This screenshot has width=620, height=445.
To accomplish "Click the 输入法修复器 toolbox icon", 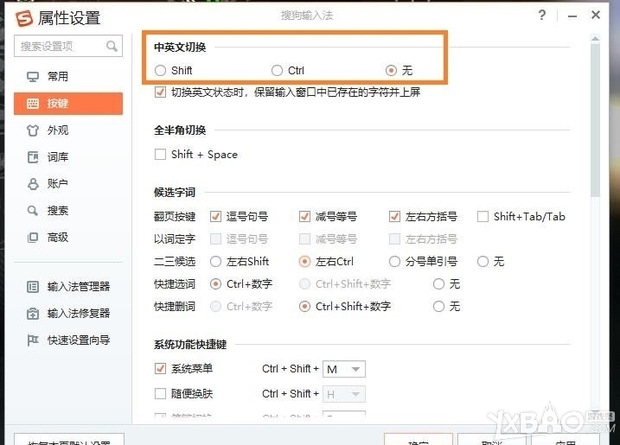I will [33, 314].
